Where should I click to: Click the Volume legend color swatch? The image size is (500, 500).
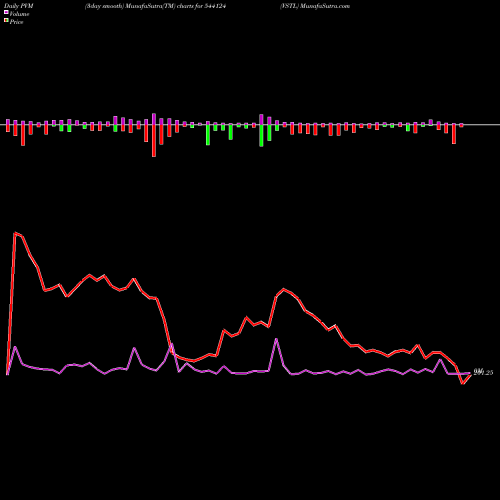pos(6,12)
